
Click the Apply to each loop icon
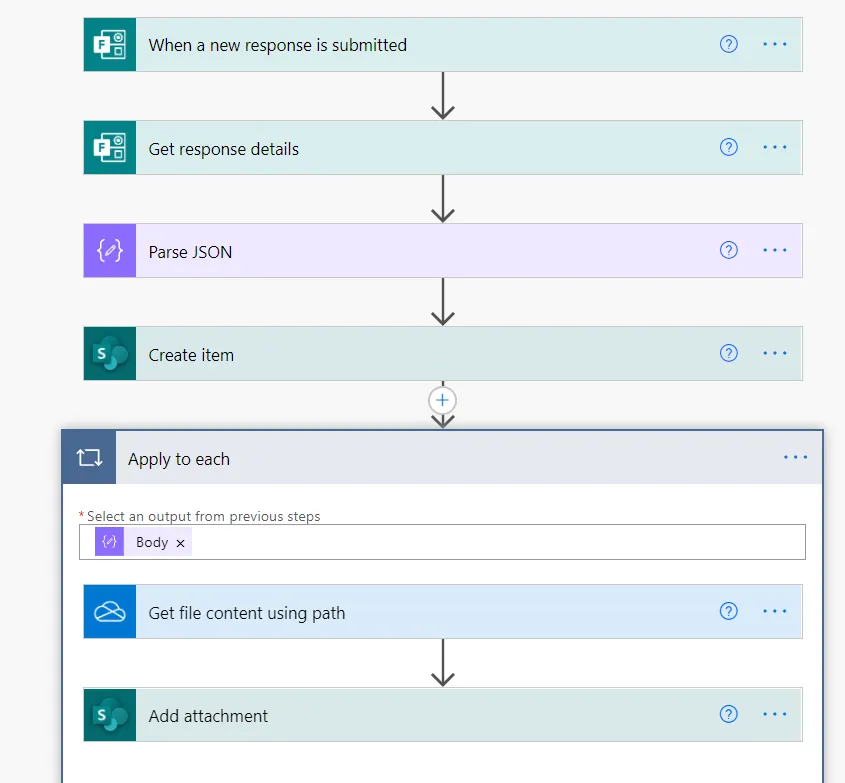point(89,457)
